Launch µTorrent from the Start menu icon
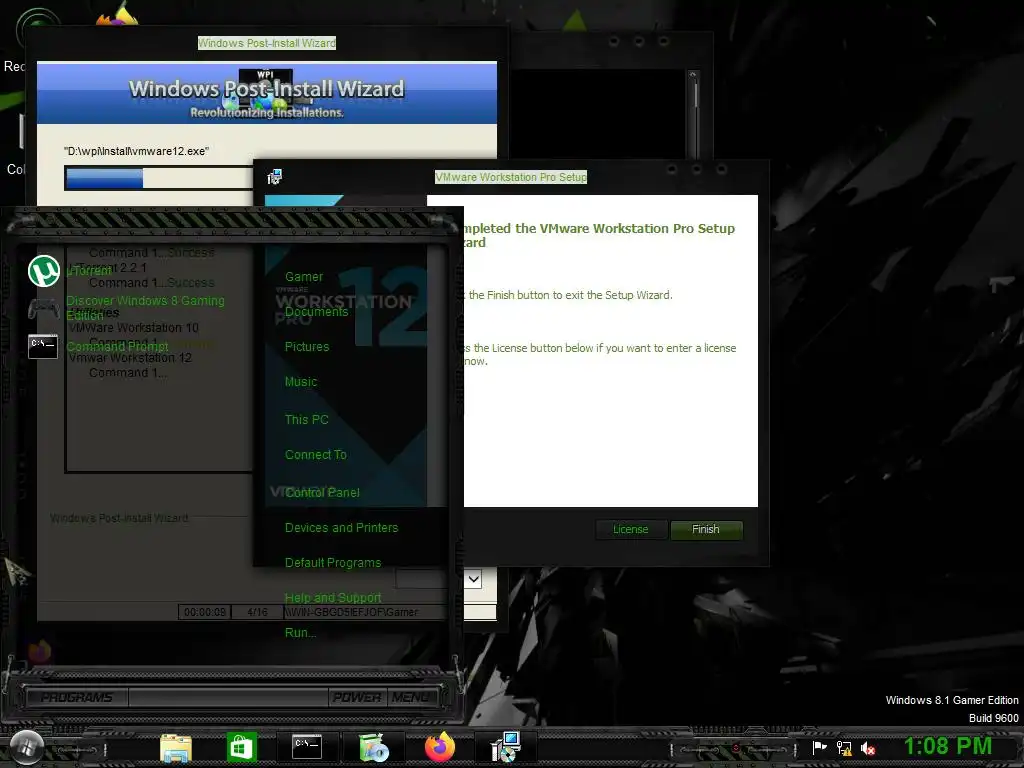This screenshot has height=768, width=1024. click(x=44, y=270)
